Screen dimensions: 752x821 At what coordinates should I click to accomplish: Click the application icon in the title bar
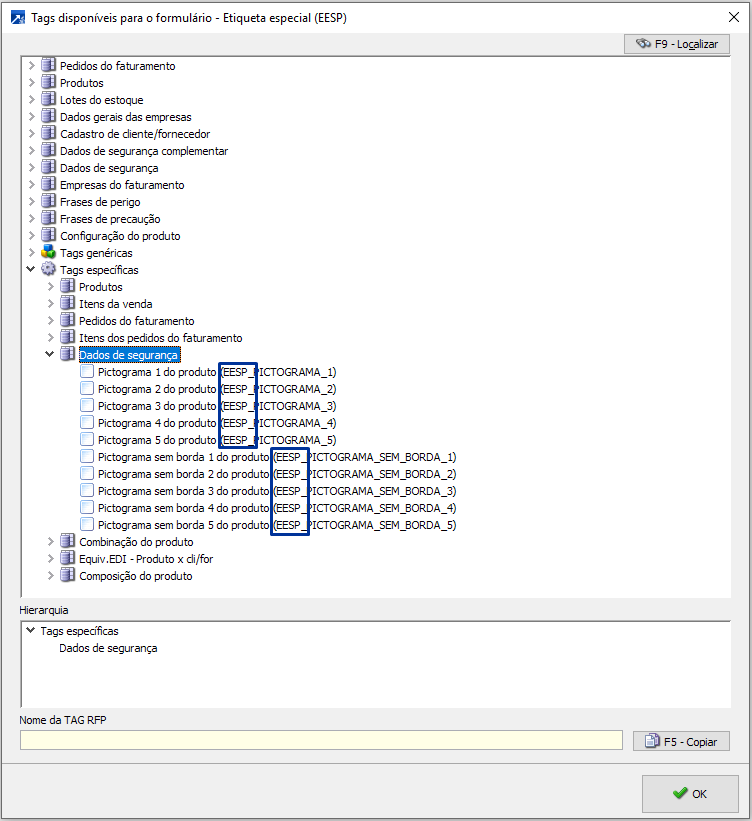(18, 18)
